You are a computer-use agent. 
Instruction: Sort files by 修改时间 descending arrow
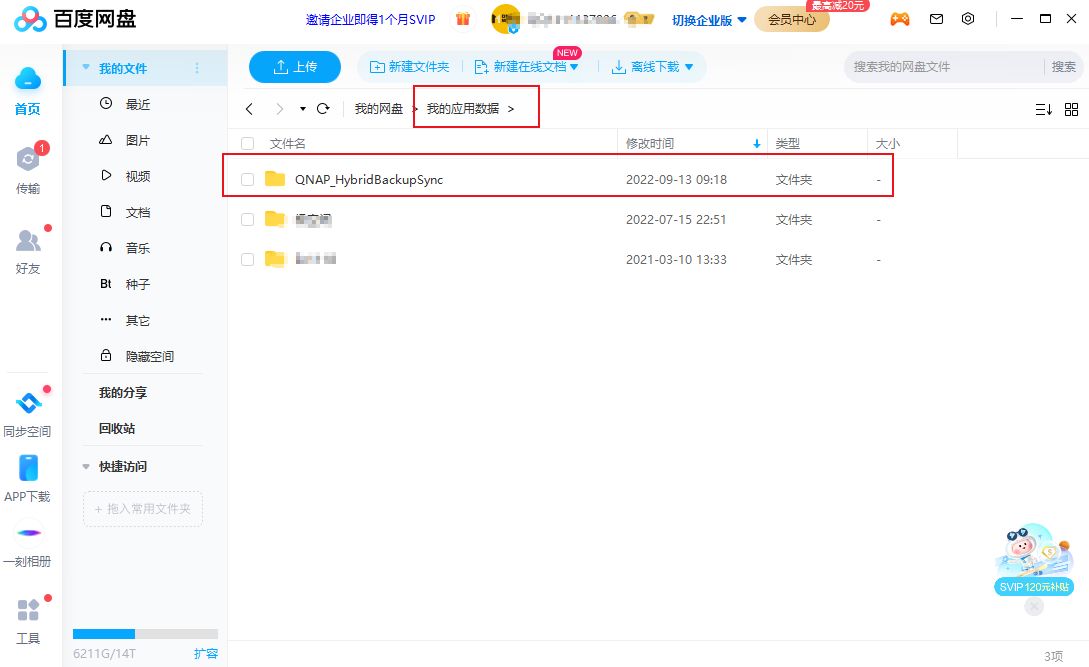tap(757, 143)
